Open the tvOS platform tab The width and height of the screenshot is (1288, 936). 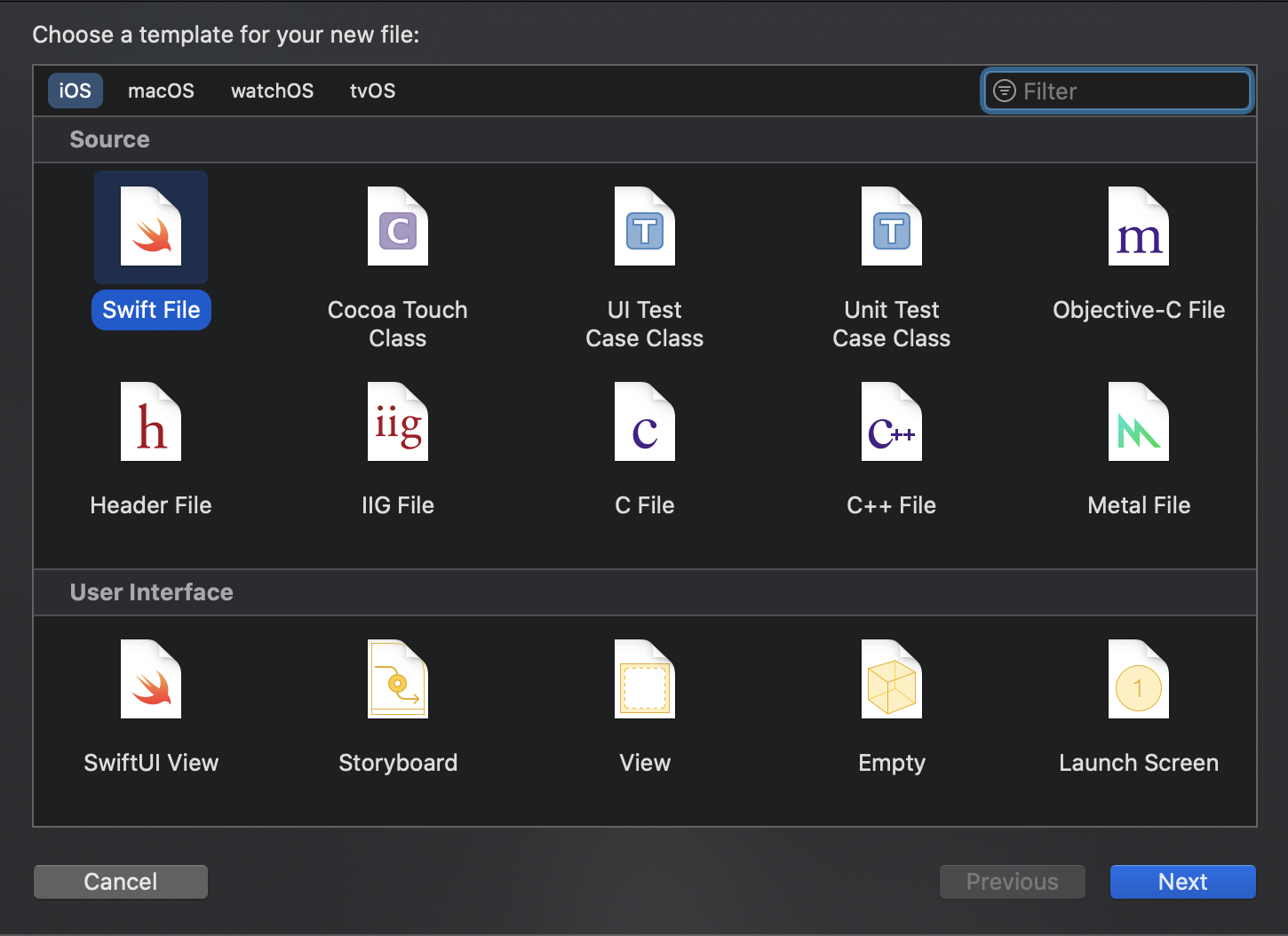coord(373,91)
